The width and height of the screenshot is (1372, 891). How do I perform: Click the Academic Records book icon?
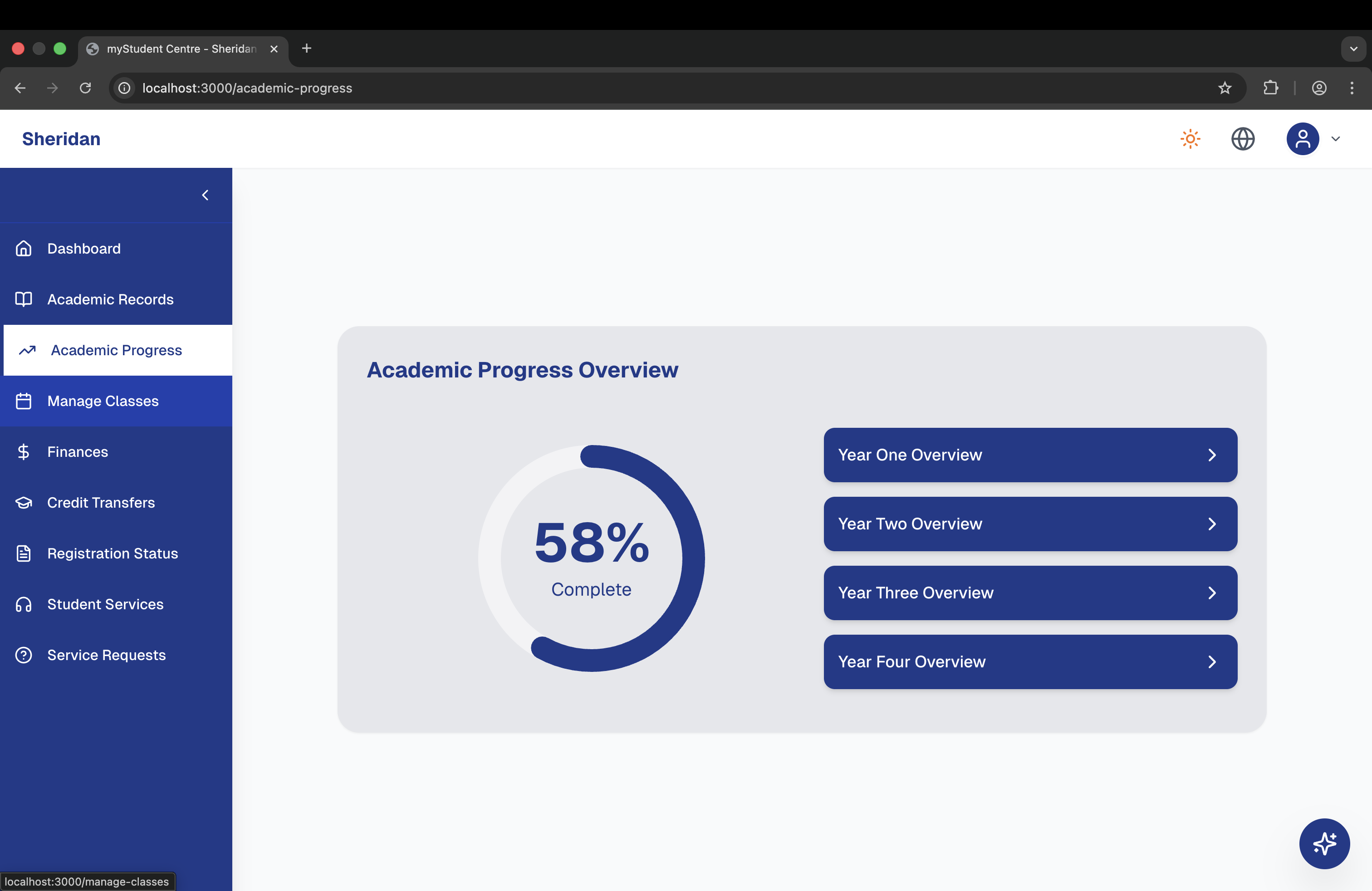point(24,299)
